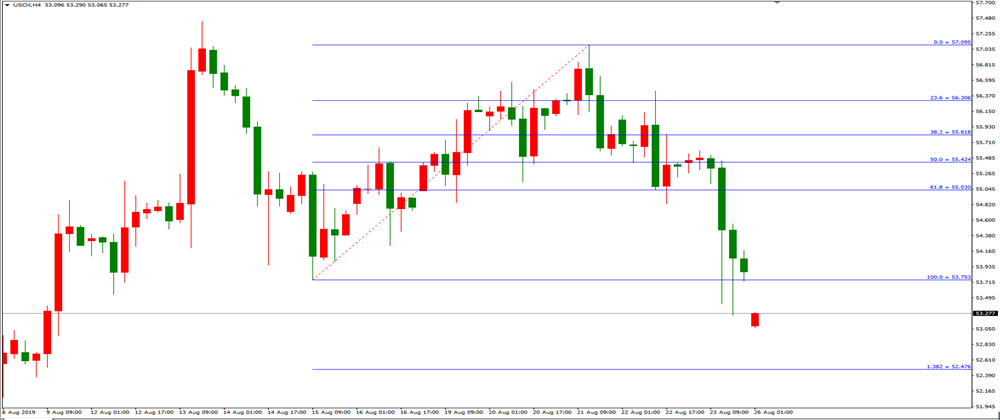Viewport: 1000px width, 420px height.
Task: Click the 38.2 Fibonacci level label at 55.818
Action: coord(949,132)
